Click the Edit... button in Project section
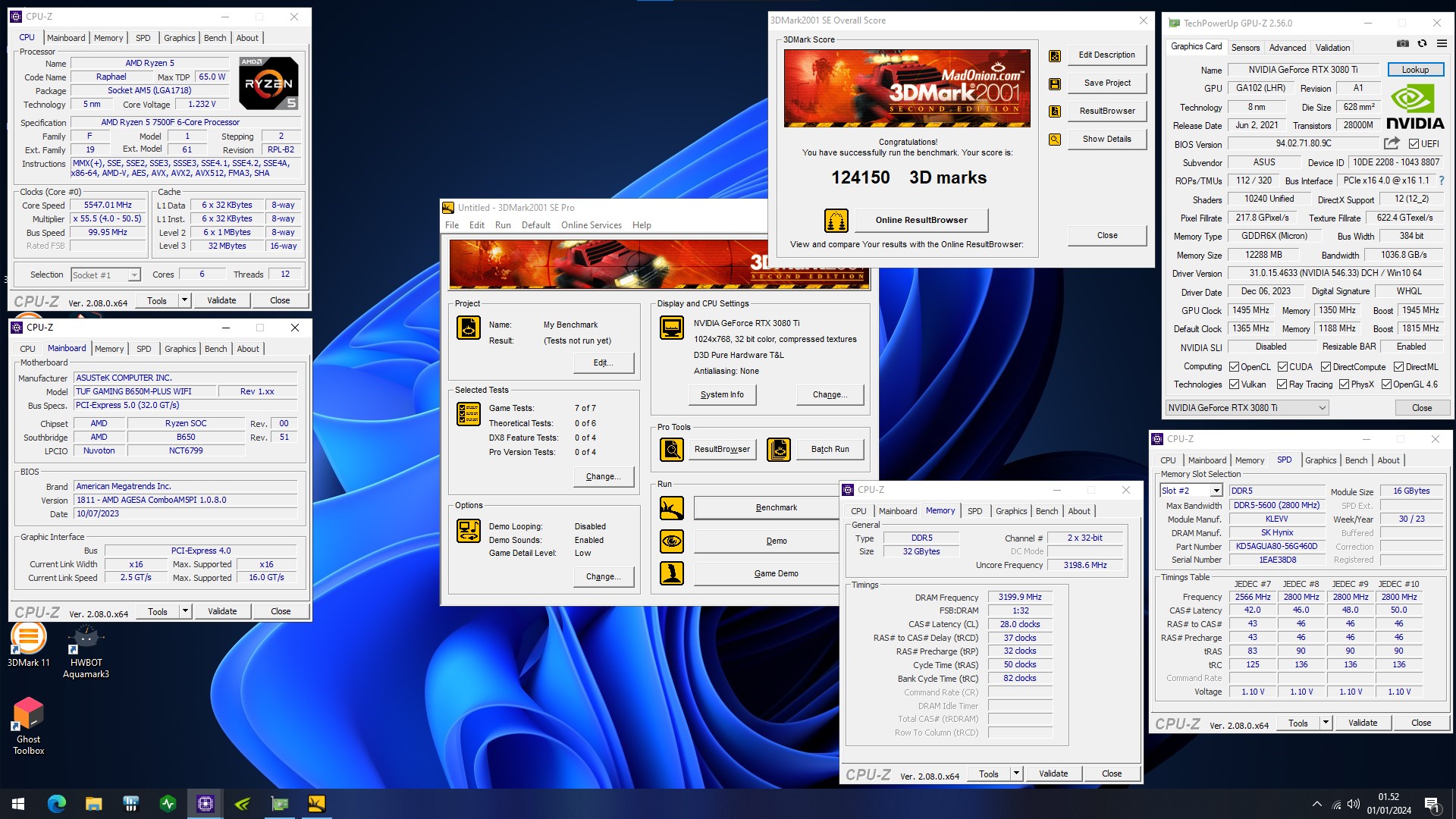 pos(604,363)
